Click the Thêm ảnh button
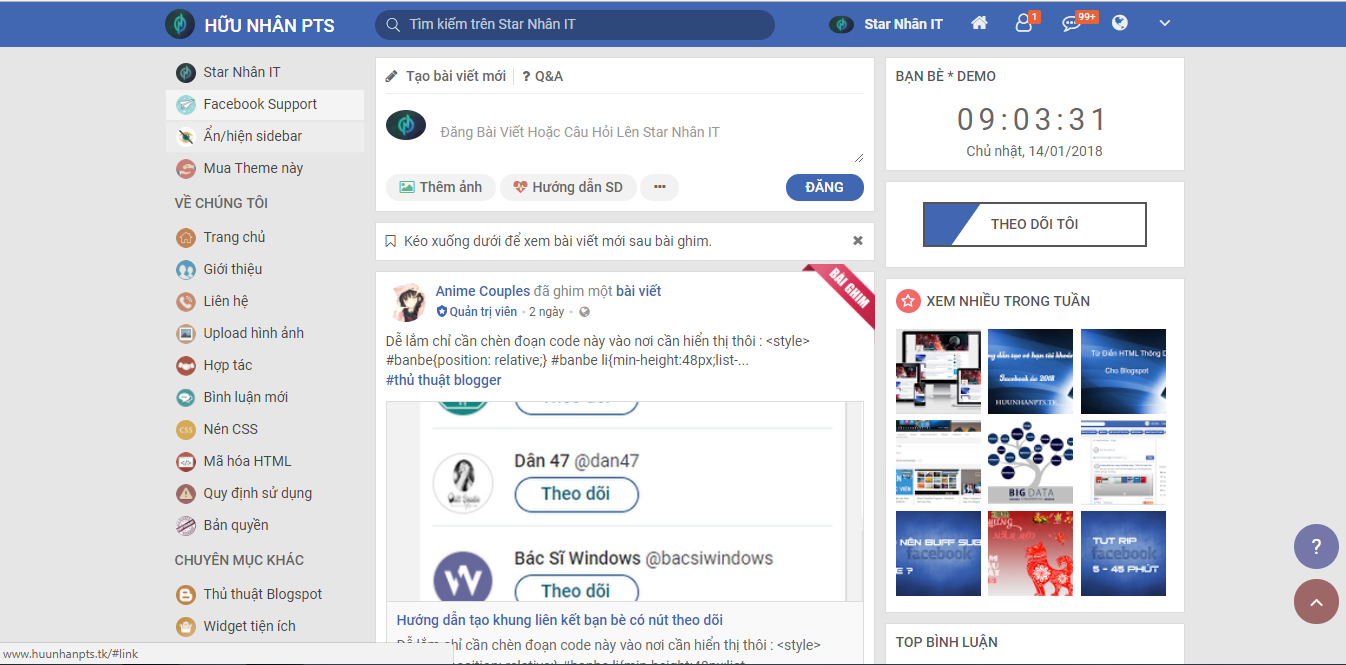The height and width of the screenshot is (665, 1346). coord(441,187)
